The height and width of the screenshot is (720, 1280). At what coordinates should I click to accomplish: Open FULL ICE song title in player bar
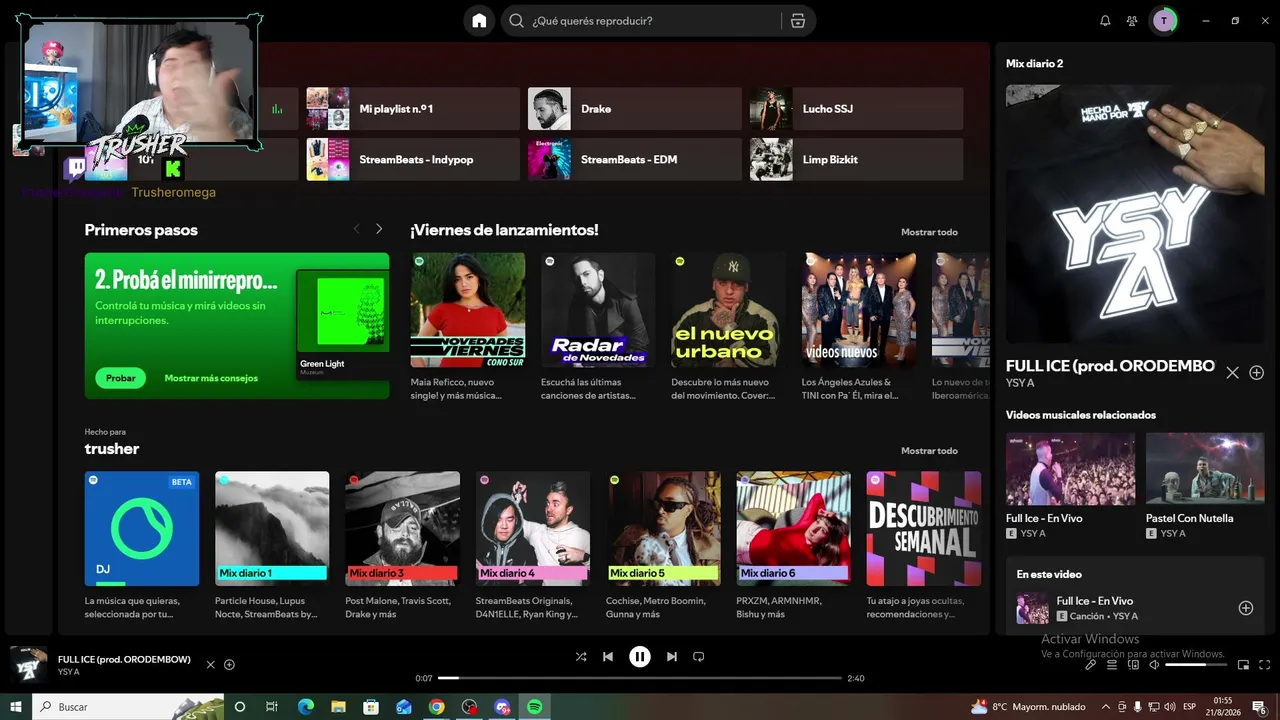(124, 659)
